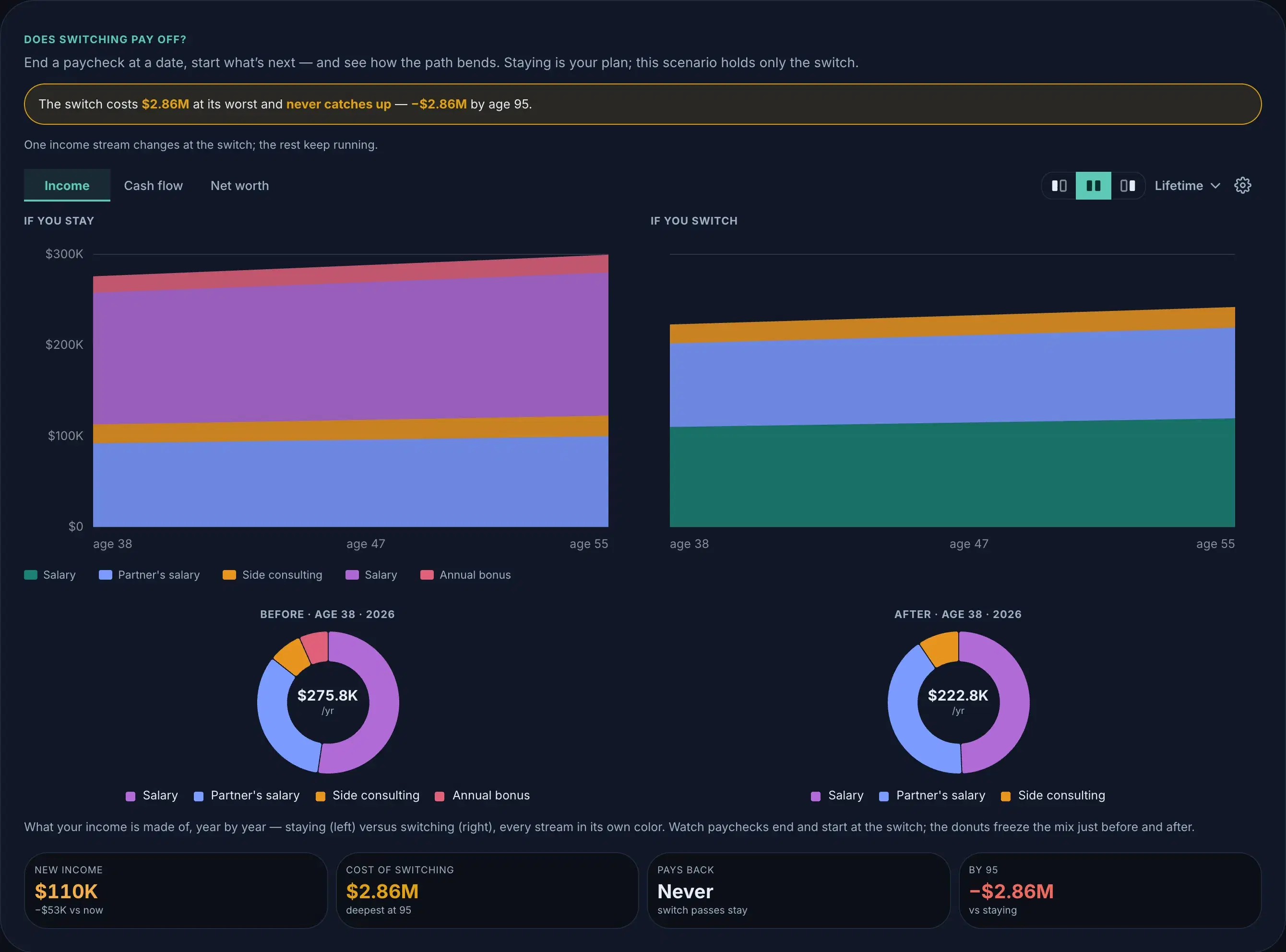Click the "never catches up" text in the summary banner

tap(338, 104)
